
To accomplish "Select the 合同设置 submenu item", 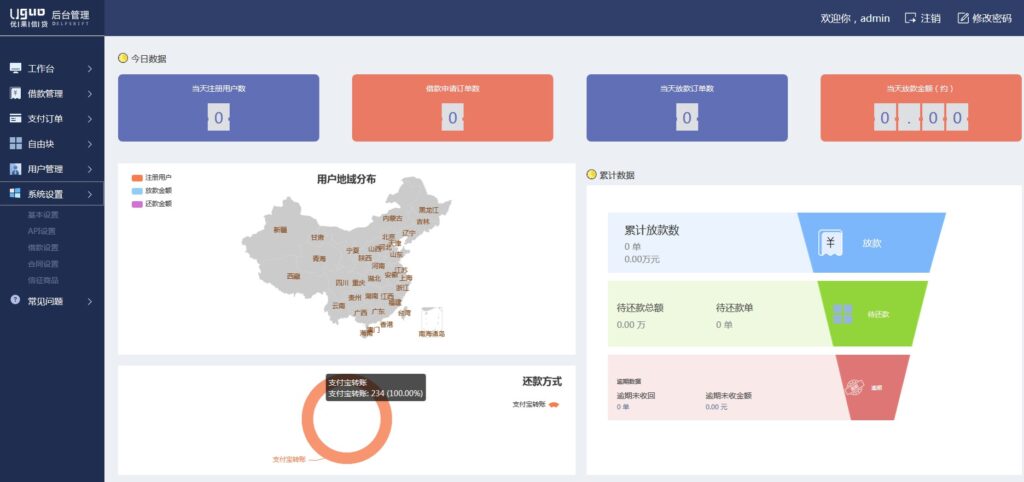I will point(43,264).
